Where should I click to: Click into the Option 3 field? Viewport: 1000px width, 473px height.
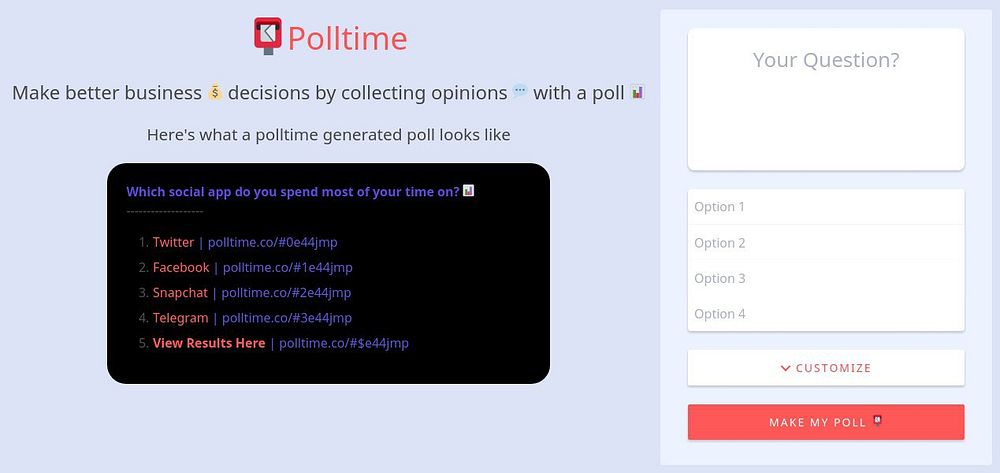coord(826,279)
